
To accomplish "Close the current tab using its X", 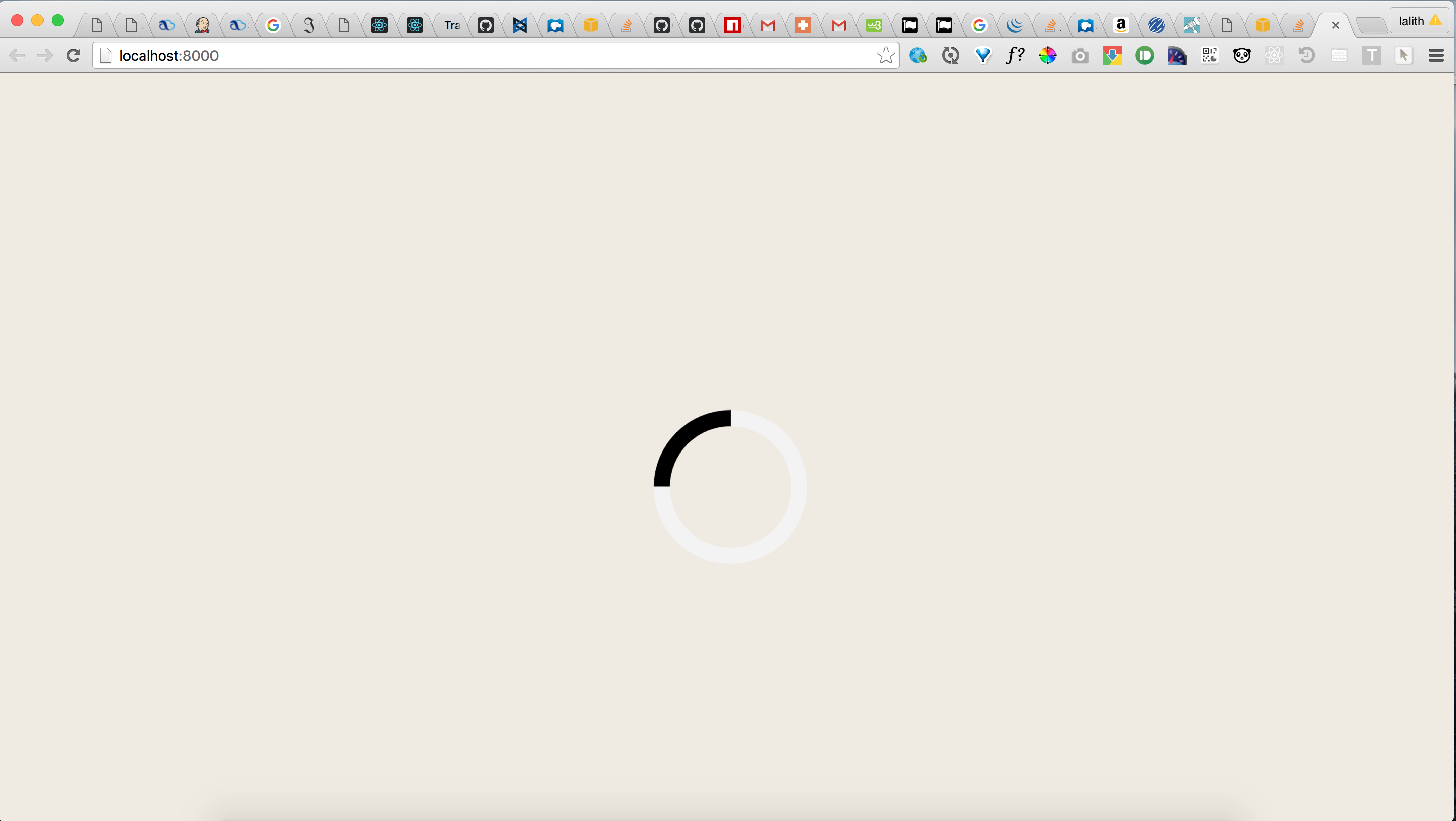I will pyautogui.click(x=1335, y=25).
